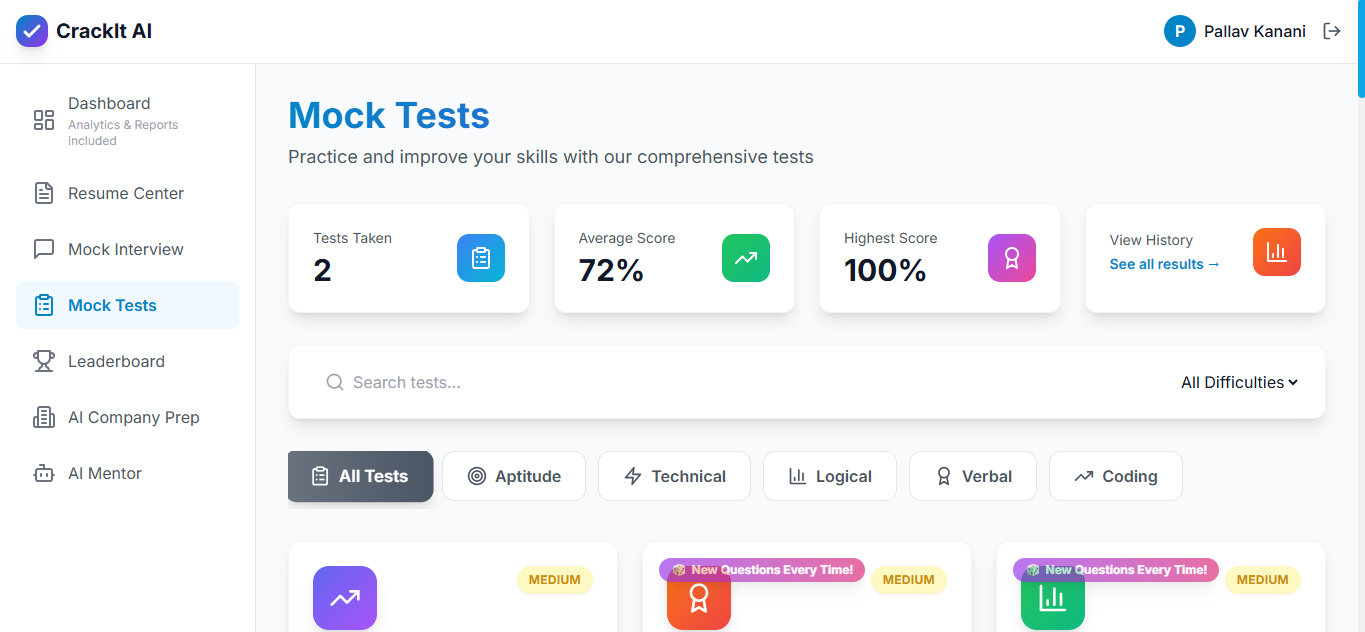The width and height of the screenshot is (1365, 632).
Task: Click the CrackIt AI checkmark logo
Action: (31, 31)
